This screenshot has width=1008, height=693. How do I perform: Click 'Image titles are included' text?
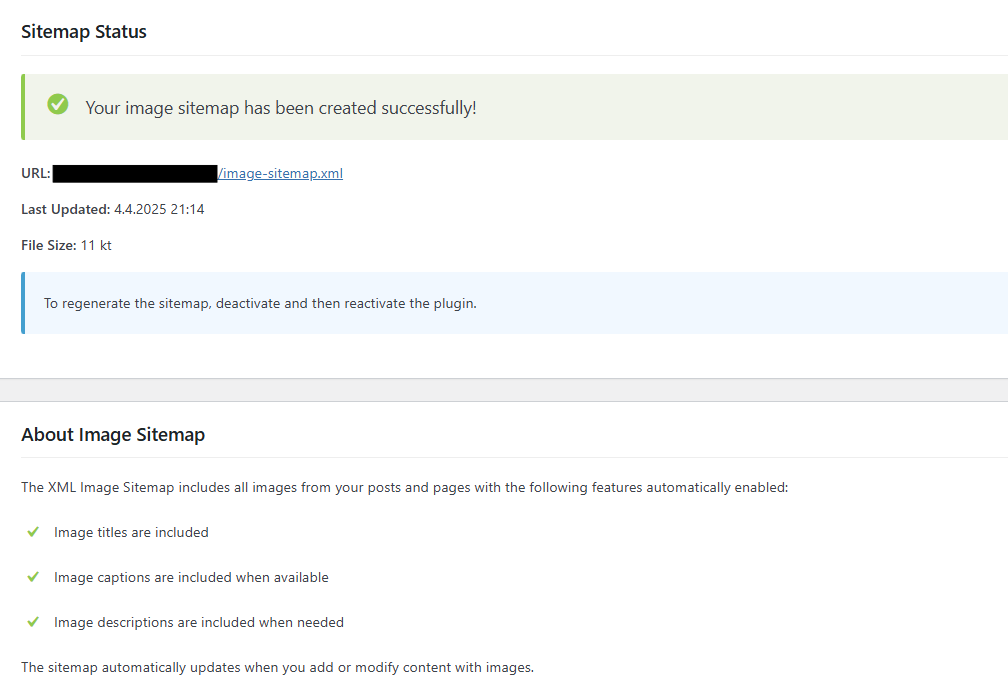point(131,532)
